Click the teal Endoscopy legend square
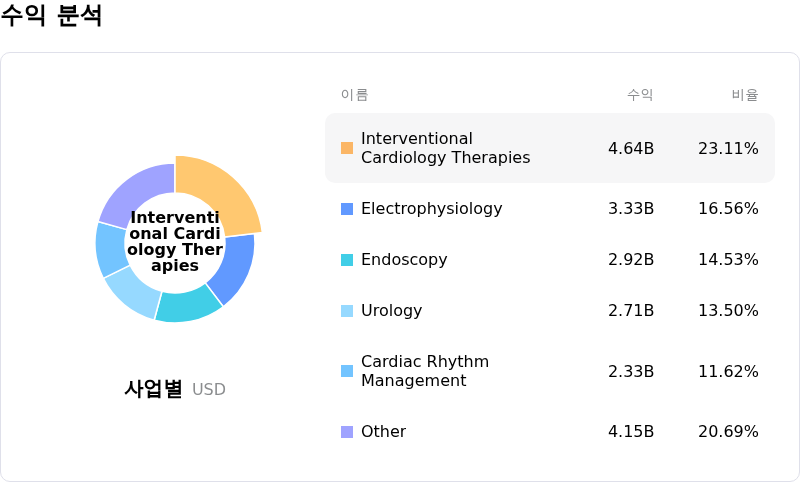 [x=347, y=260]
